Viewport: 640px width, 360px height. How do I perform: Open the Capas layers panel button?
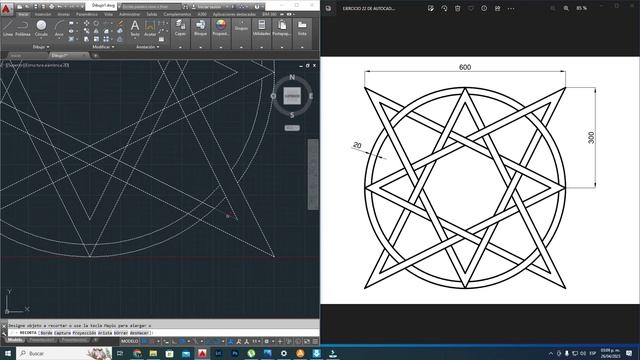pyautogui.click(x=180, y=27)
